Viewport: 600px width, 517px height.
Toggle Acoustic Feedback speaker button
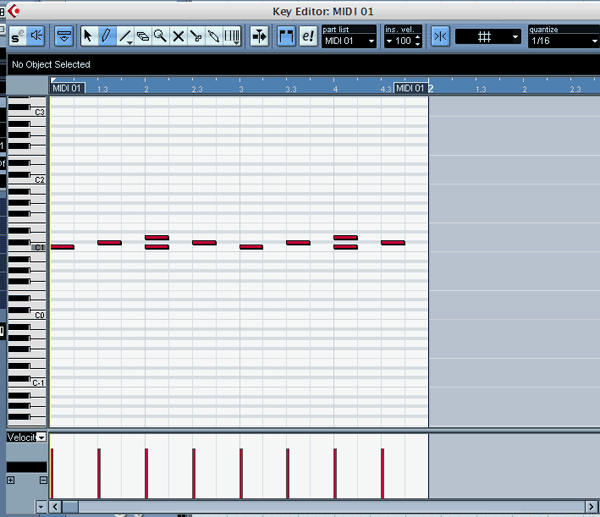37,36
